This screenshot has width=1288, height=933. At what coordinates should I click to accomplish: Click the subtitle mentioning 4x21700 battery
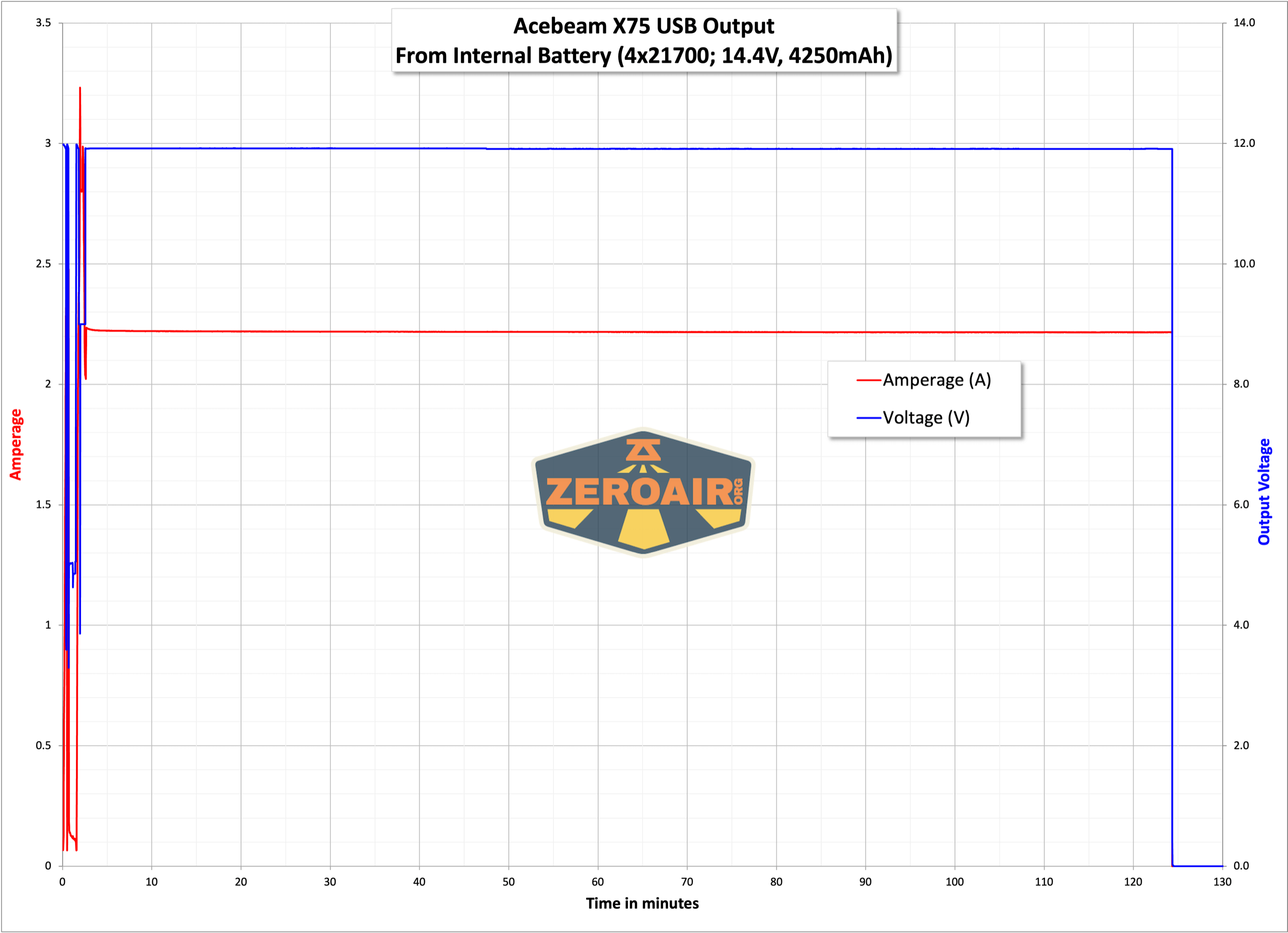[643, 56]
